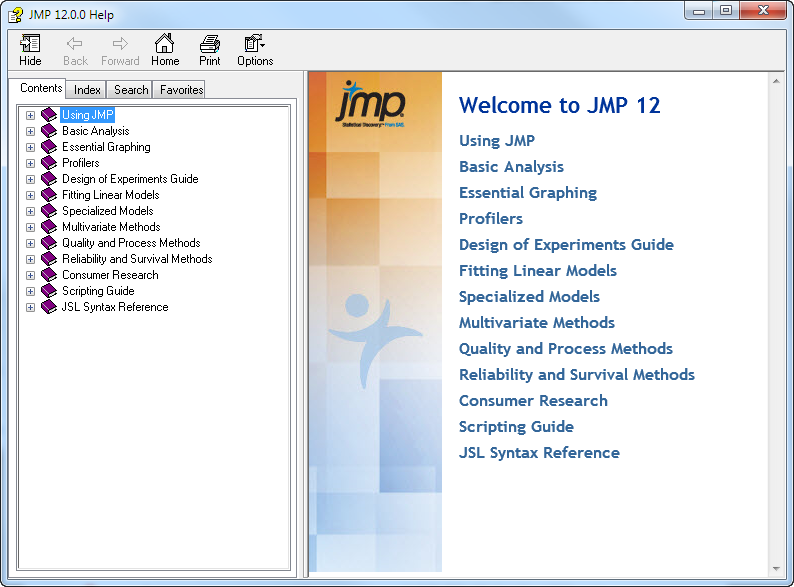Select Using JMP in contents tree
Screen dimensions: 794x587
88,115
